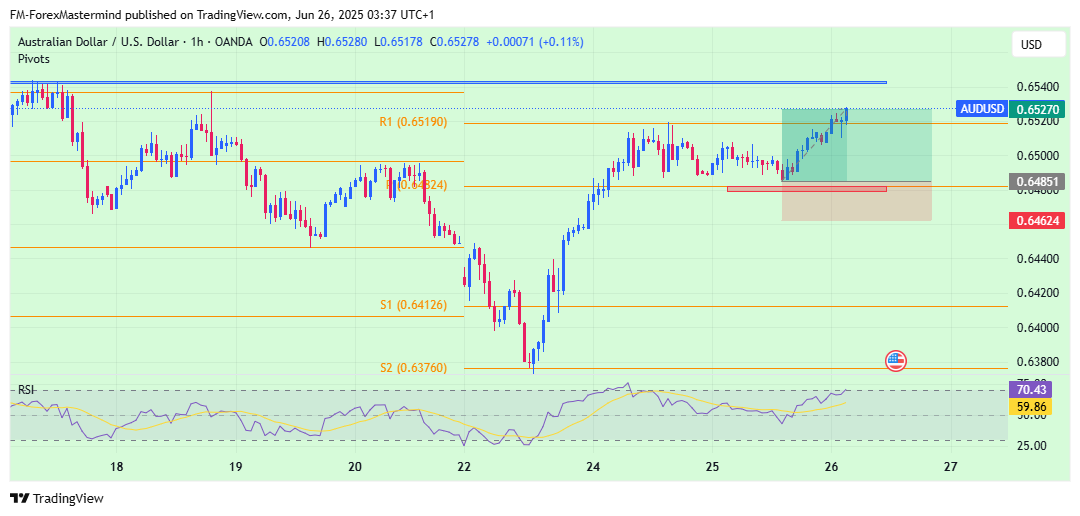Screen dimensions: 1080x516
Task: Click the 0.65000 price axis label
Action: pyautogui.click(x=1038, y=156)
